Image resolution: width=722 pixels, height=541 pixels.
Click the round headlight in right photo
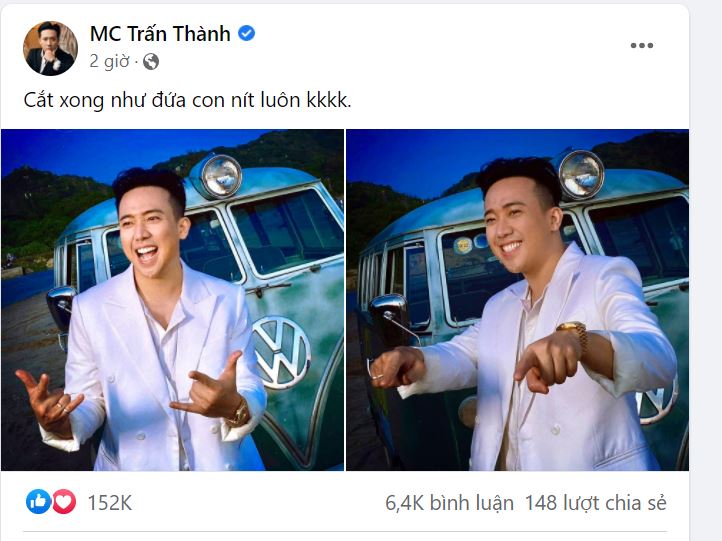click(581, 175)
